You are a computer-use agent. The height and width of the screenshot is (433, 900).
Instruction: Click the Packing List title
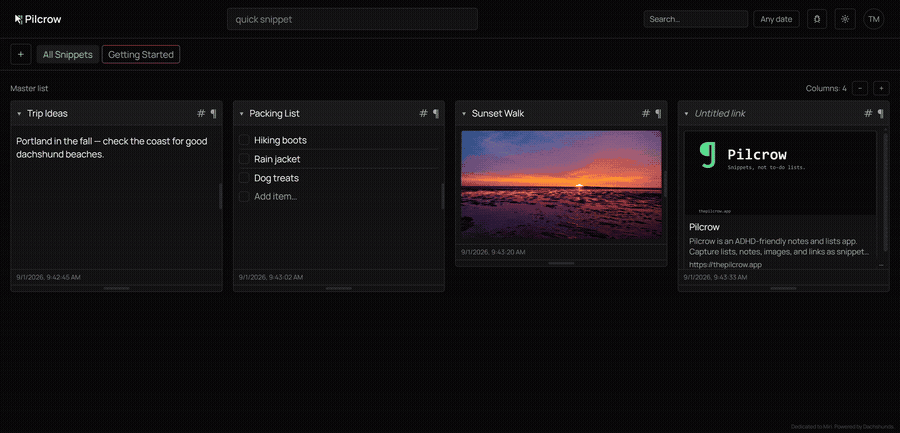click(x=274, y=113)
